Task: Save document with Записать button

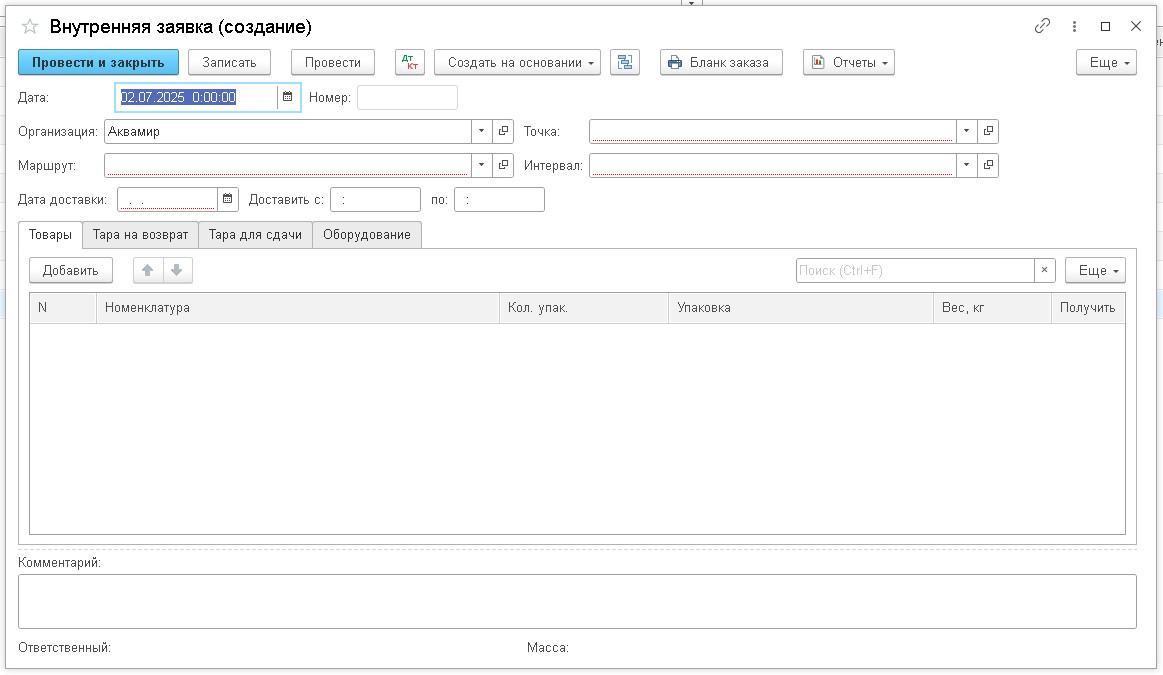Action: tap(229, 62)
